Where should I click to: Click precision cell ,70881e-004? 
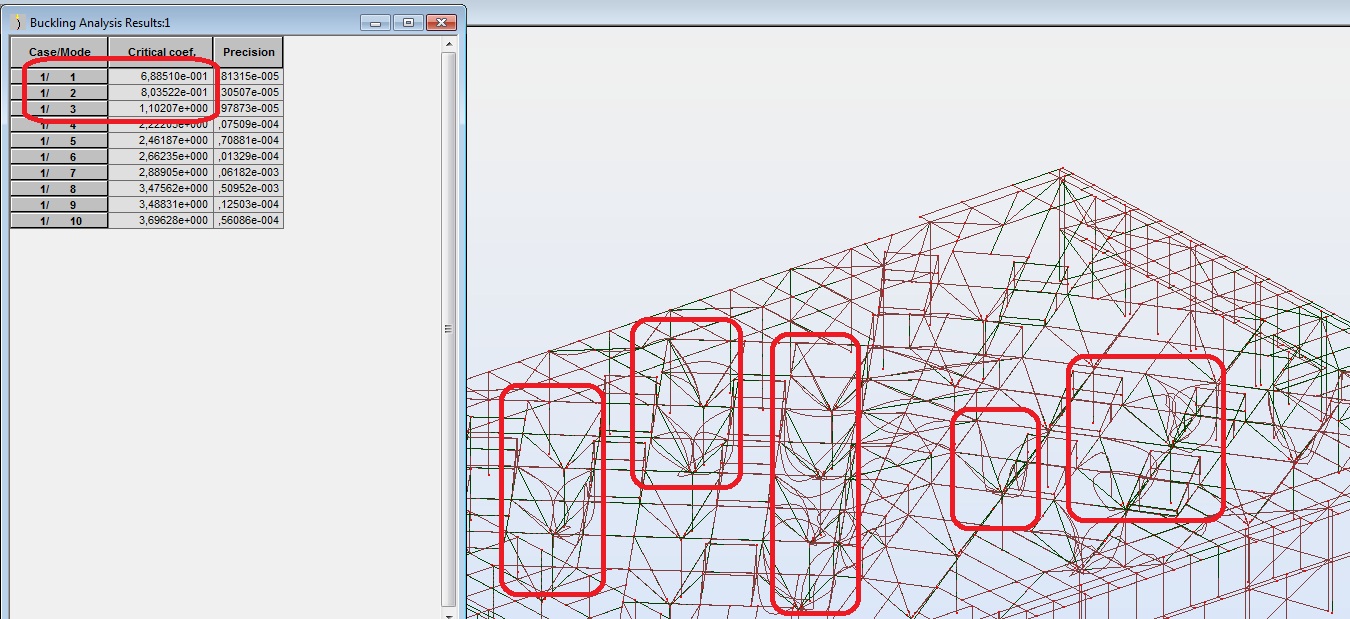(x=249, y=140)
